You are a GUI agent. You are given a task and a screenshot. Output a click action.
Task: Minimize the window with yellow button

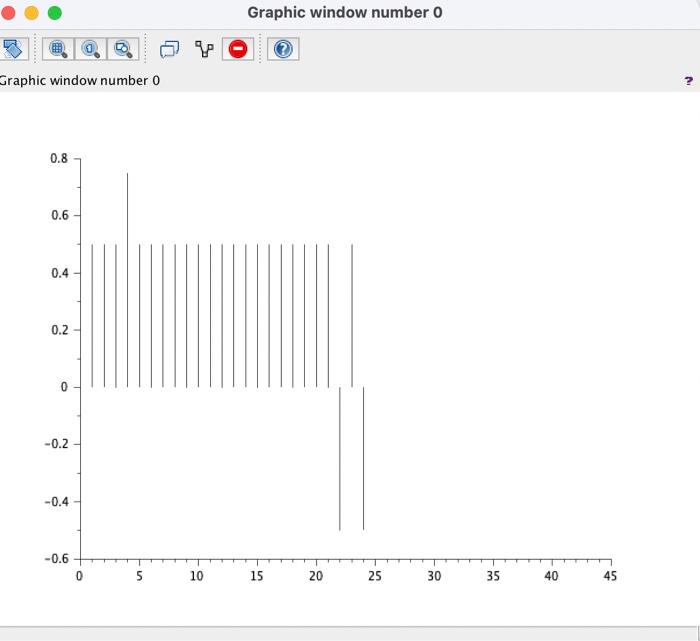[31, 12]
